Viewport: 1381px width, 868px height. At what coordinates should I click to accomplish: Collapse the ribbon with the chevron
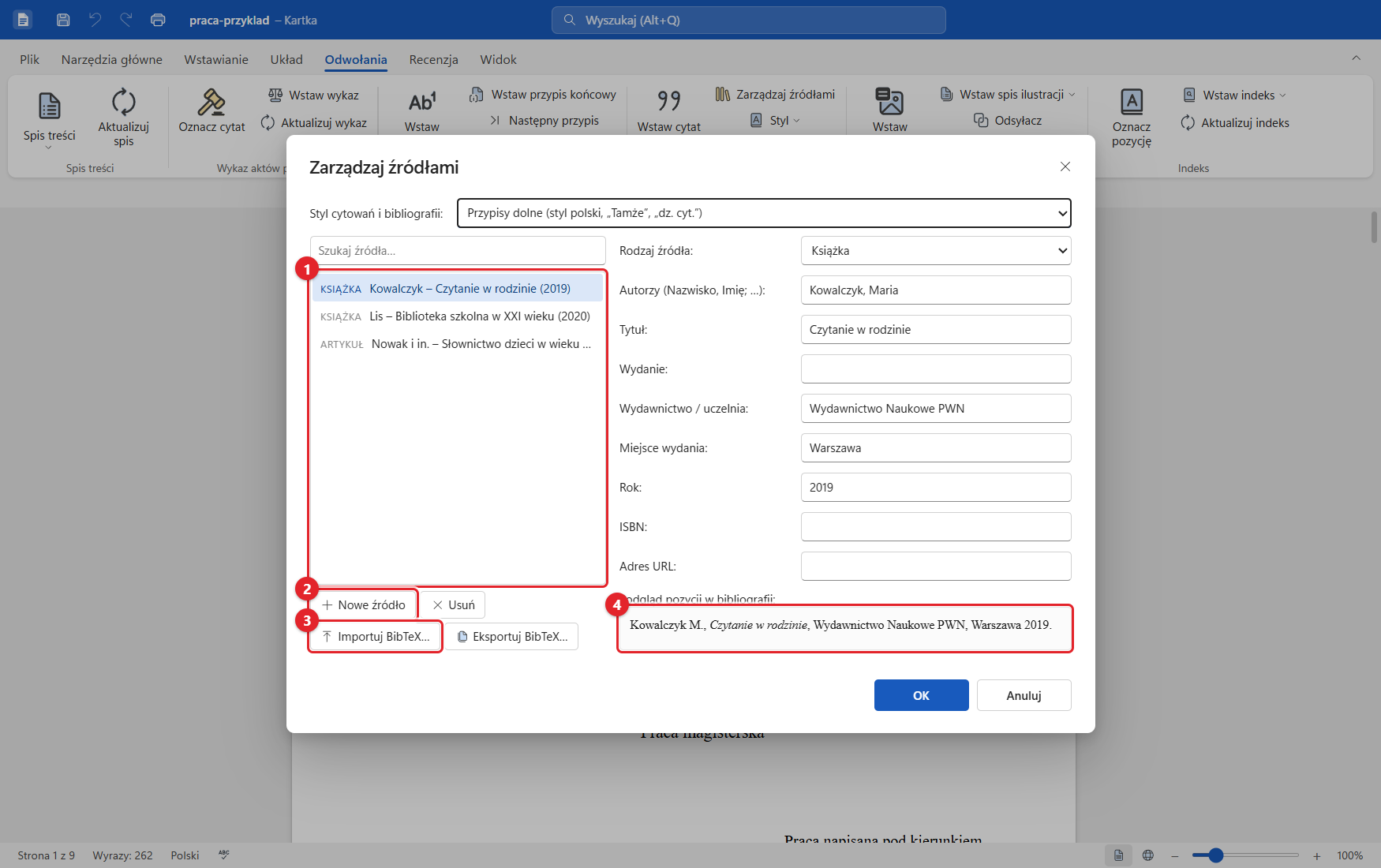coord(1356,58)
